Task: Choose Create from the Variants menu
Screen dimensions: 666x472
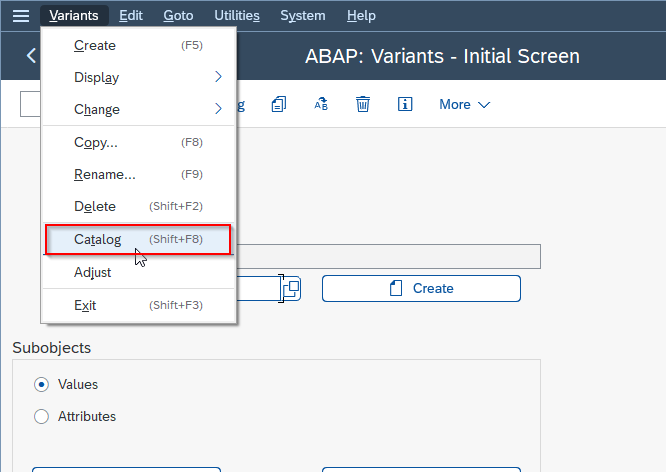Action: pyautogui.click(x=138, y=45)
